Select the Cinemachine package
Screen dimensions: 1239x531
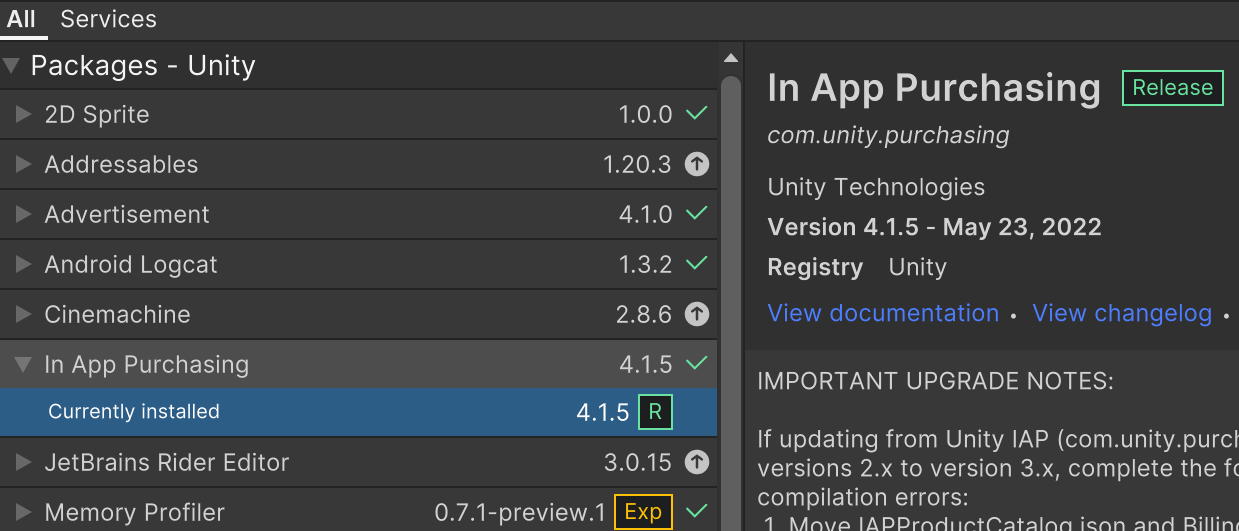[x=358, y=314]
